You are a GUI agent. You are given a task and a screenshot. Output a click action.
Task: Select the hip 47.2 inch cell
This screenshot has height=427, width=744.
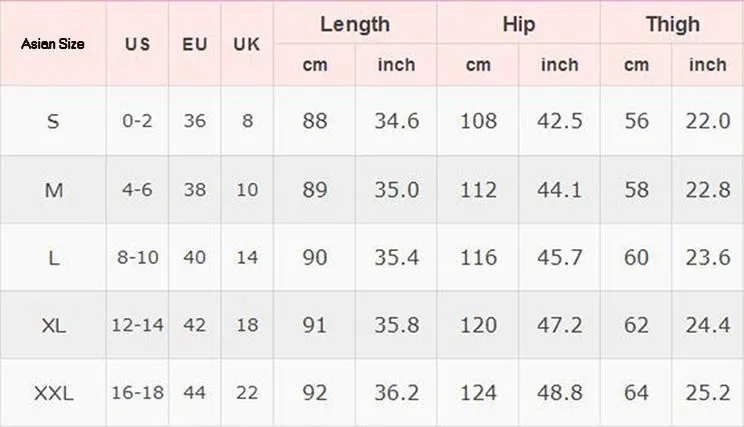559,325
